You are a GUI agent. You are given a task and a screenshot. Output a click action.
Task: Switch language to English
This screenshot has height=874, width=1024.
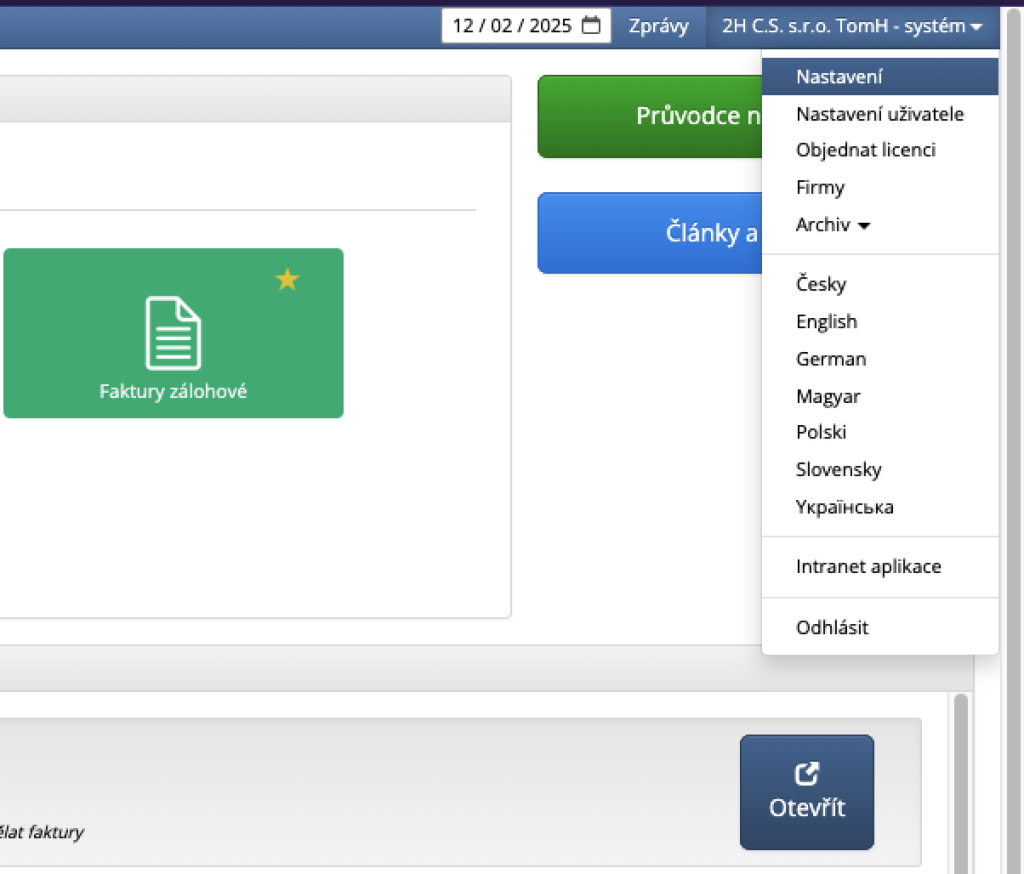click(x=826, y=321)
